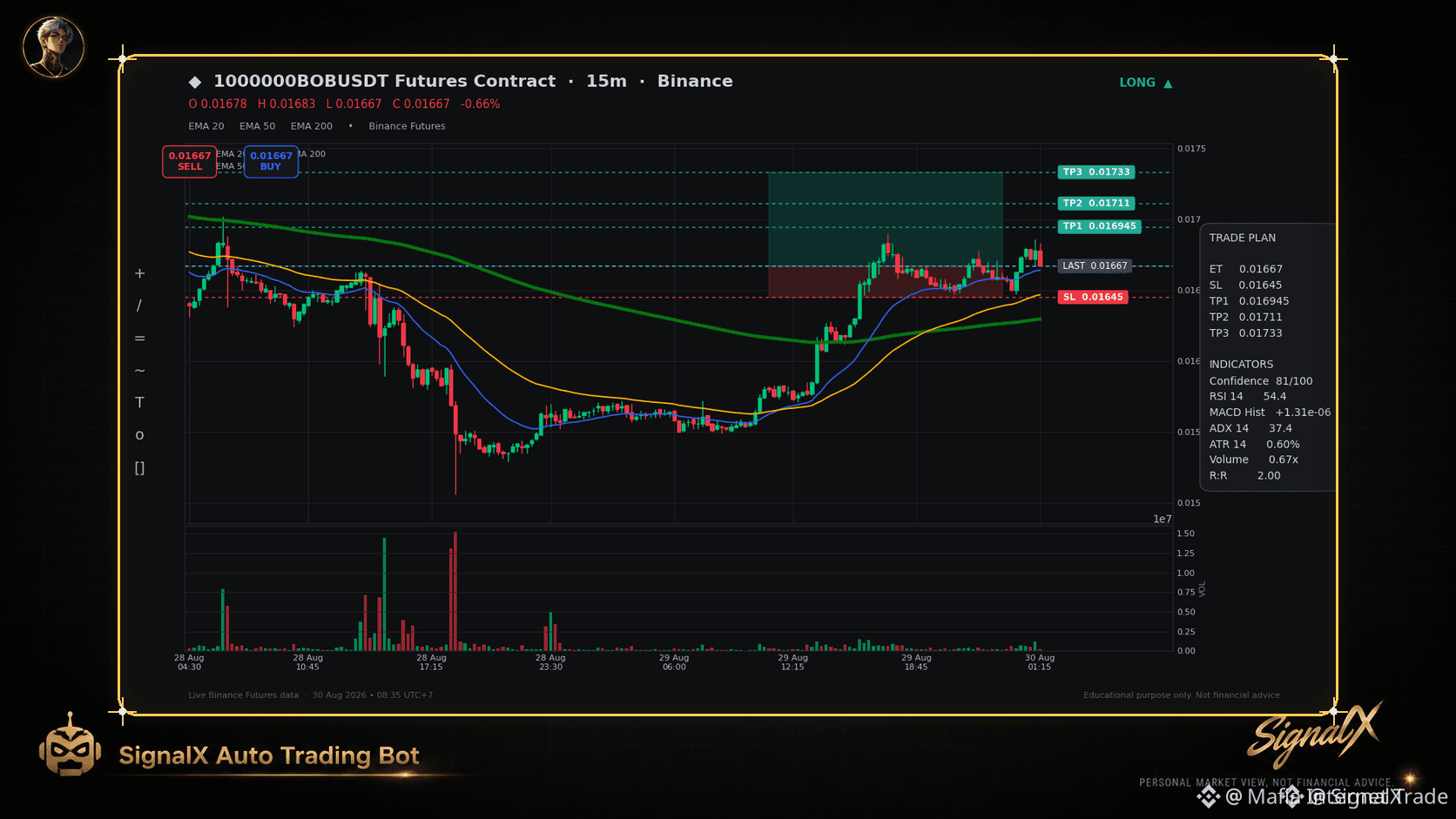1456x819 pixels.
Task: Click the Confidence 81/100 indicator row
Action: (x=1261, y=381)
